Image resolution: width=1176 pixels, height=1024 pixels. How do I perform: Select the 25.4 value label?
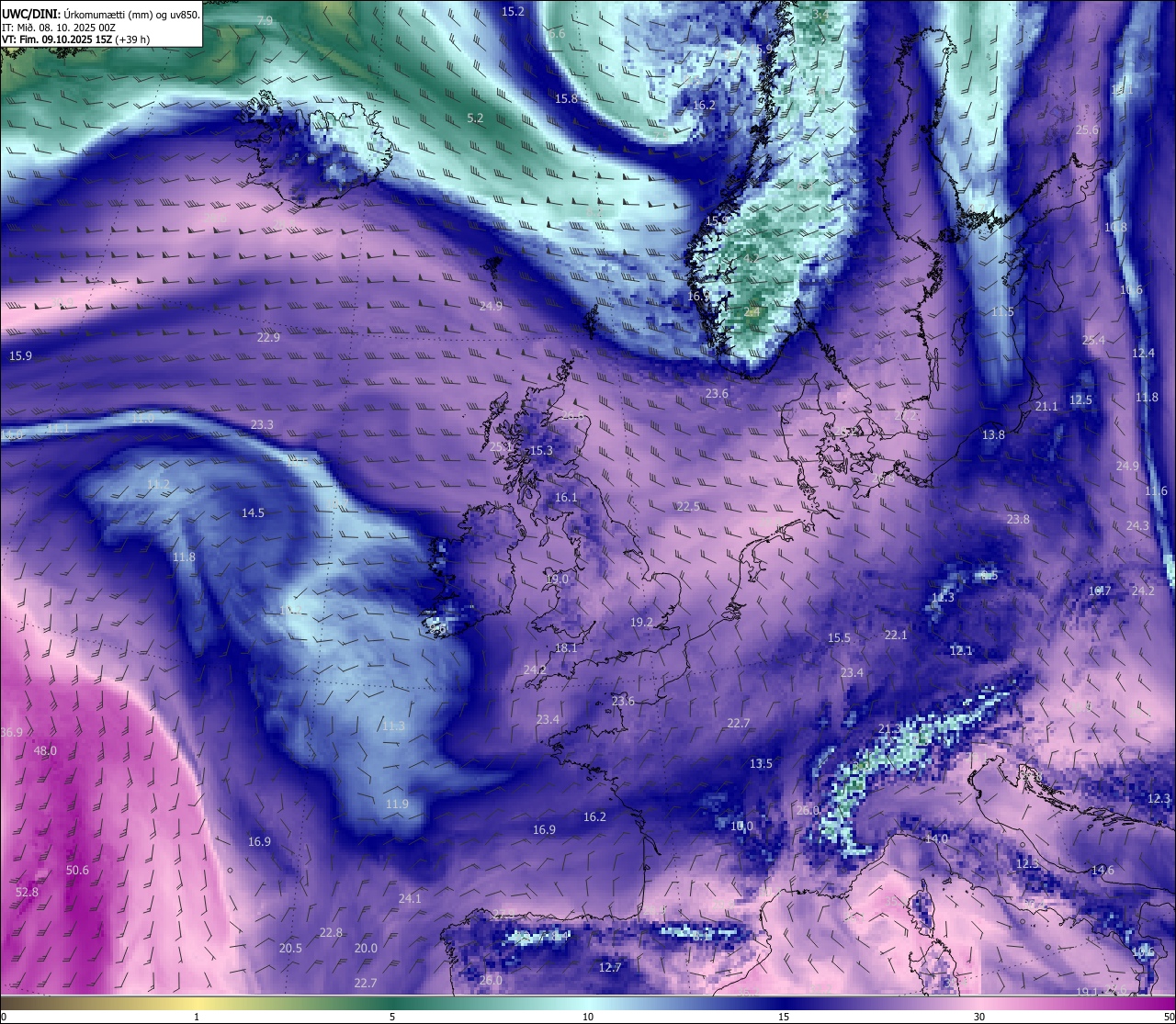coord(1093,340)
